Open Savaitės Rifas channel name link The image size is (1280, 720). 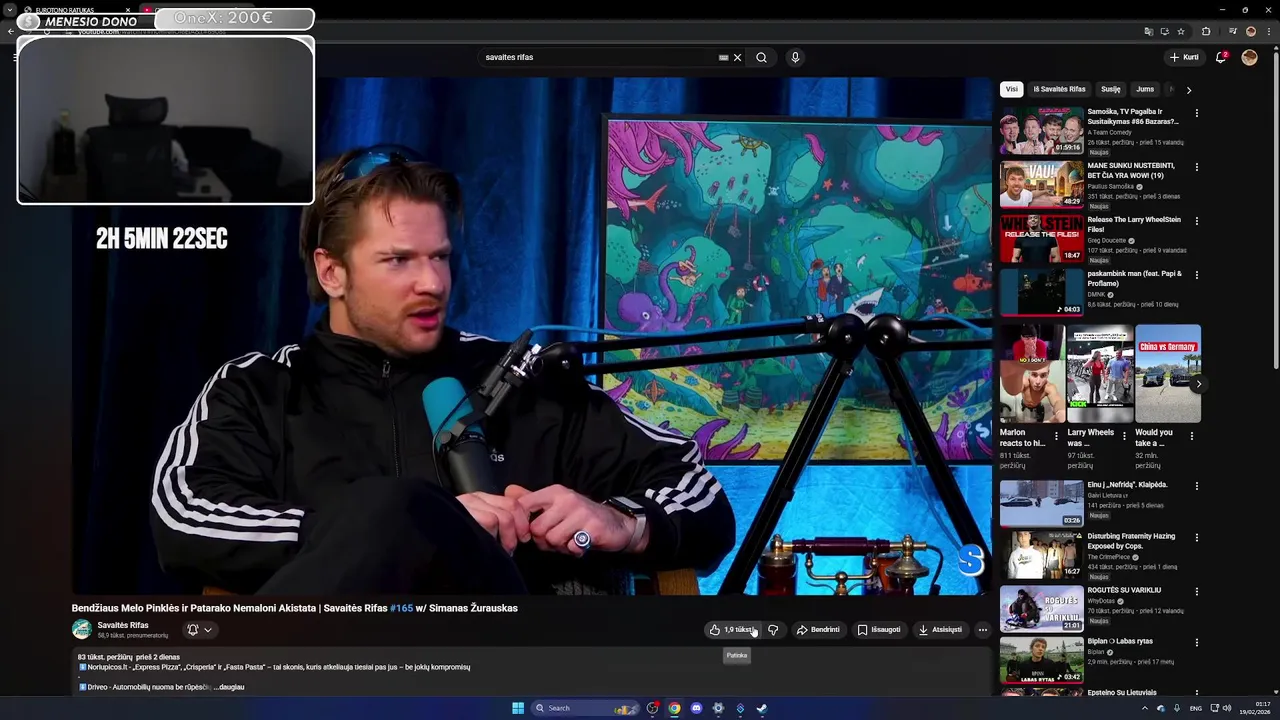pyautogui.click(x=123, y=625)
